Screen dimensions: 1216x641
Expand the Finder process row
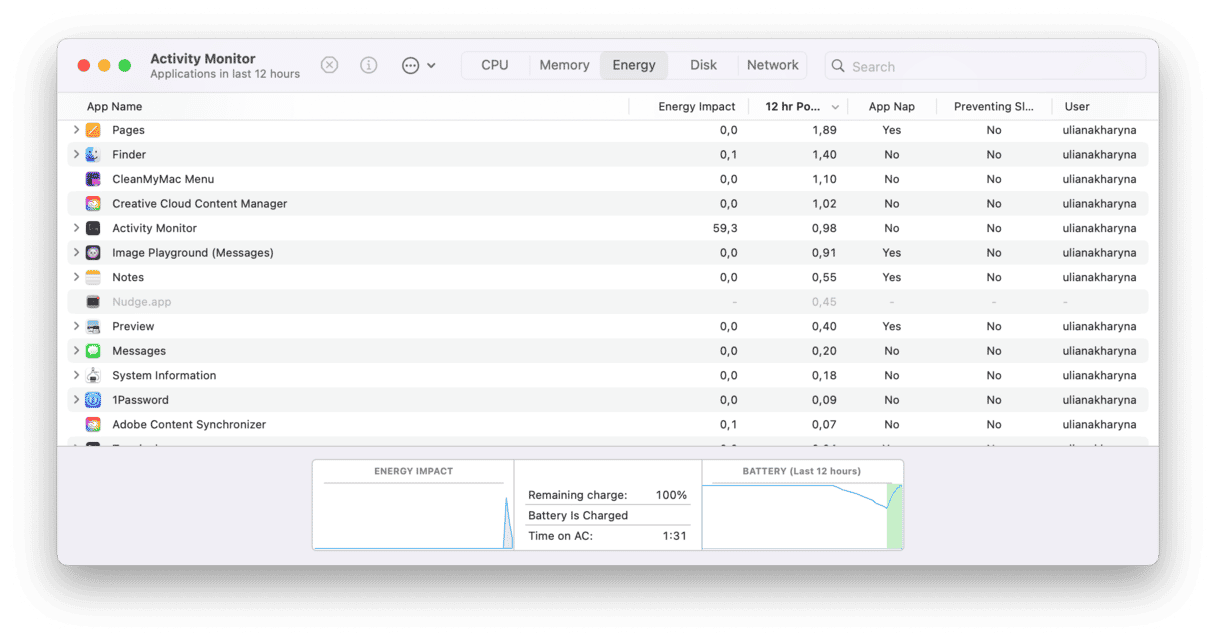click(76, 155)
